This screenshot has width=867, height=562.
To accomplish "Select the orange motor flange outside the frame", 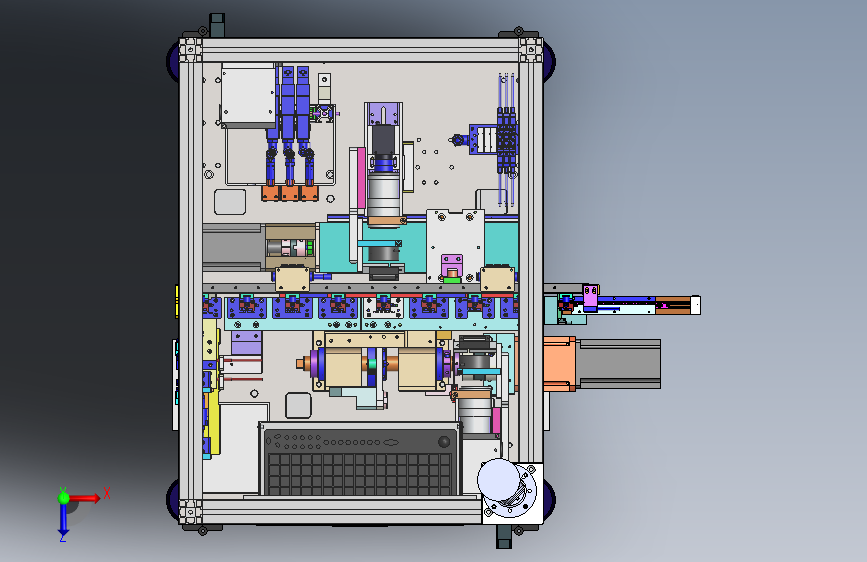I will point(560,364).
